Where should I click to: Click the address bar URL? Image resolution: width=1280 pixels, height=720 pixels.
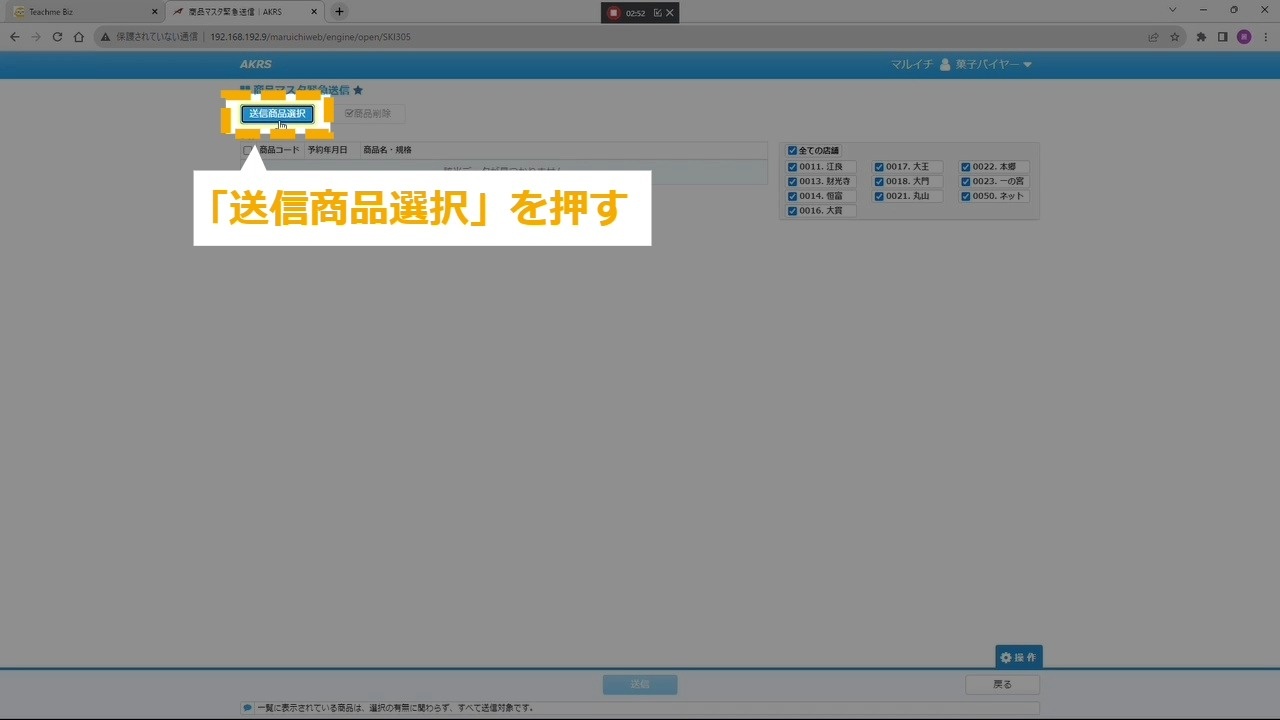(310, 37)
